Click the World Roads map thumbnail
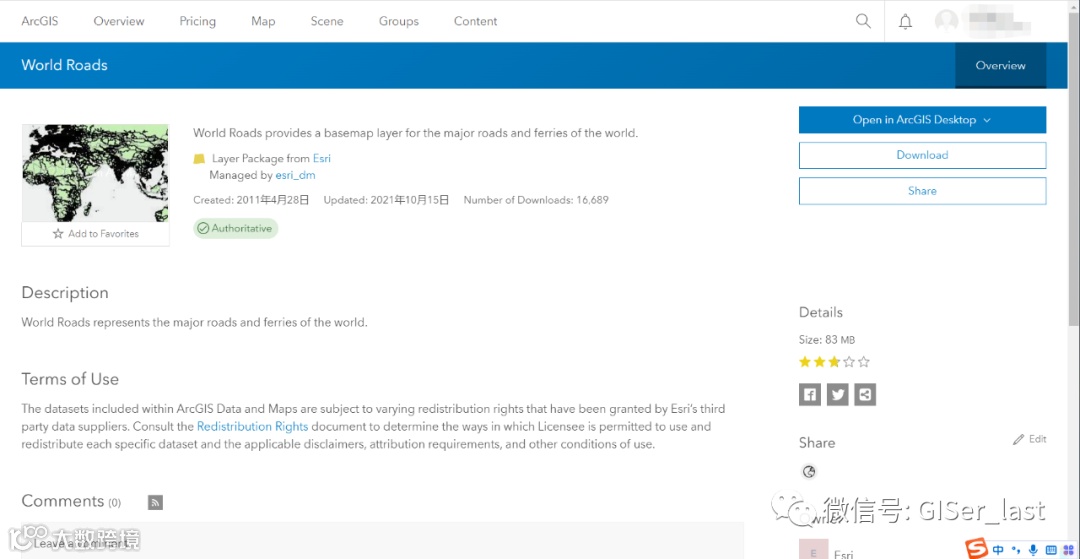1080x559 pixels. 95,173
